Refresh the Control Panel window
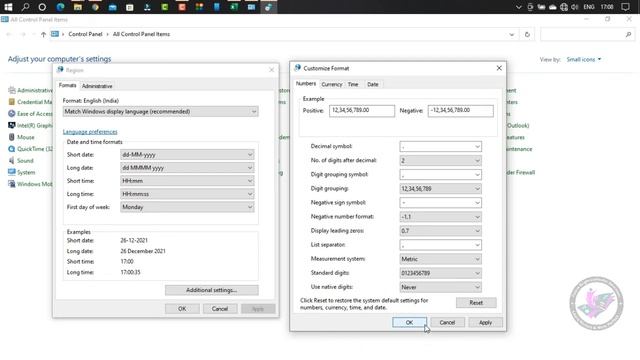 527,35
